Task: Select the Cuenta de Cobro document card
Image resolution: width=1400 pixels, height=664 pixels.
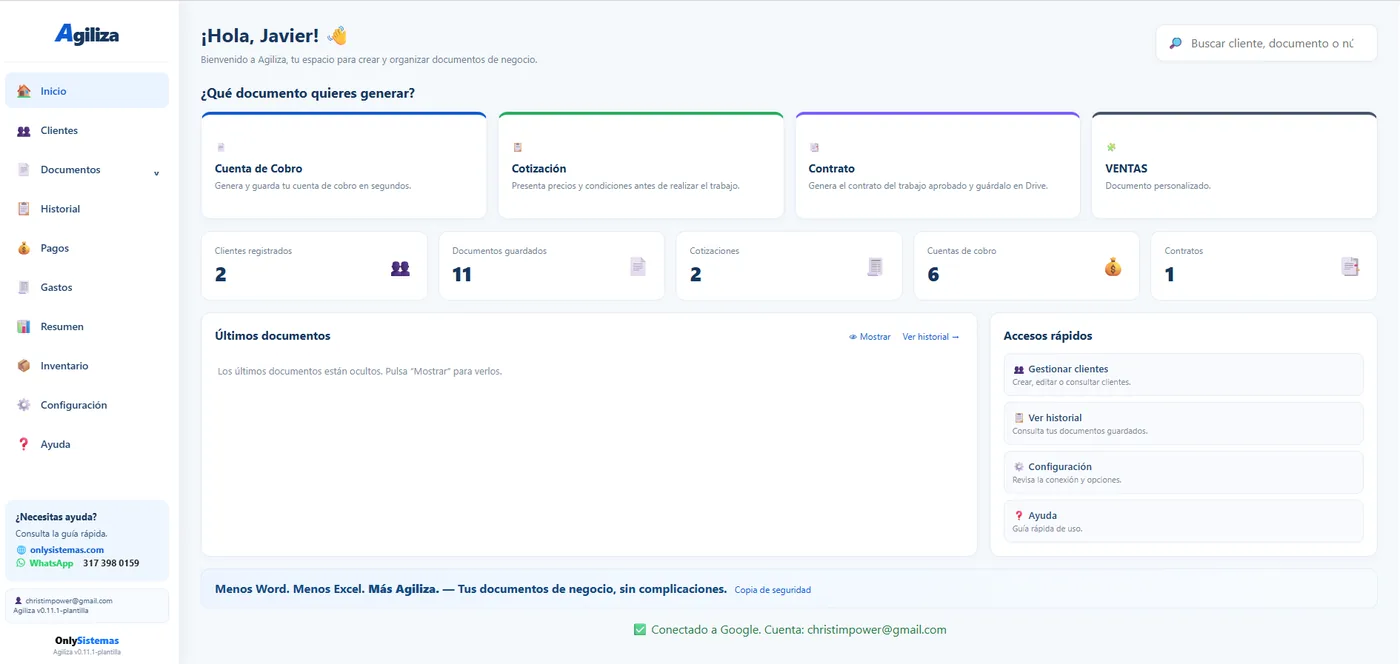Action: tap(344, 165)
